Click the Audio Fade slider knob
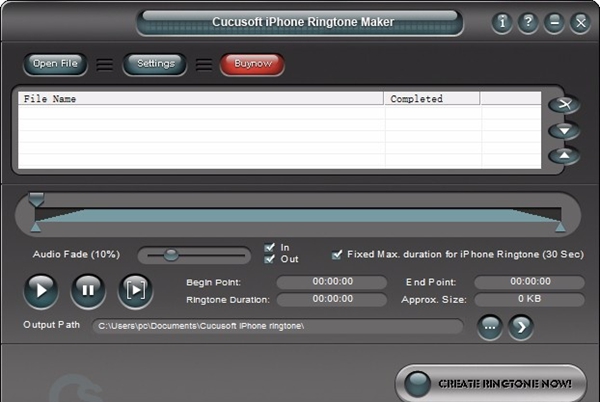The image size is (600, 402). 171,255
